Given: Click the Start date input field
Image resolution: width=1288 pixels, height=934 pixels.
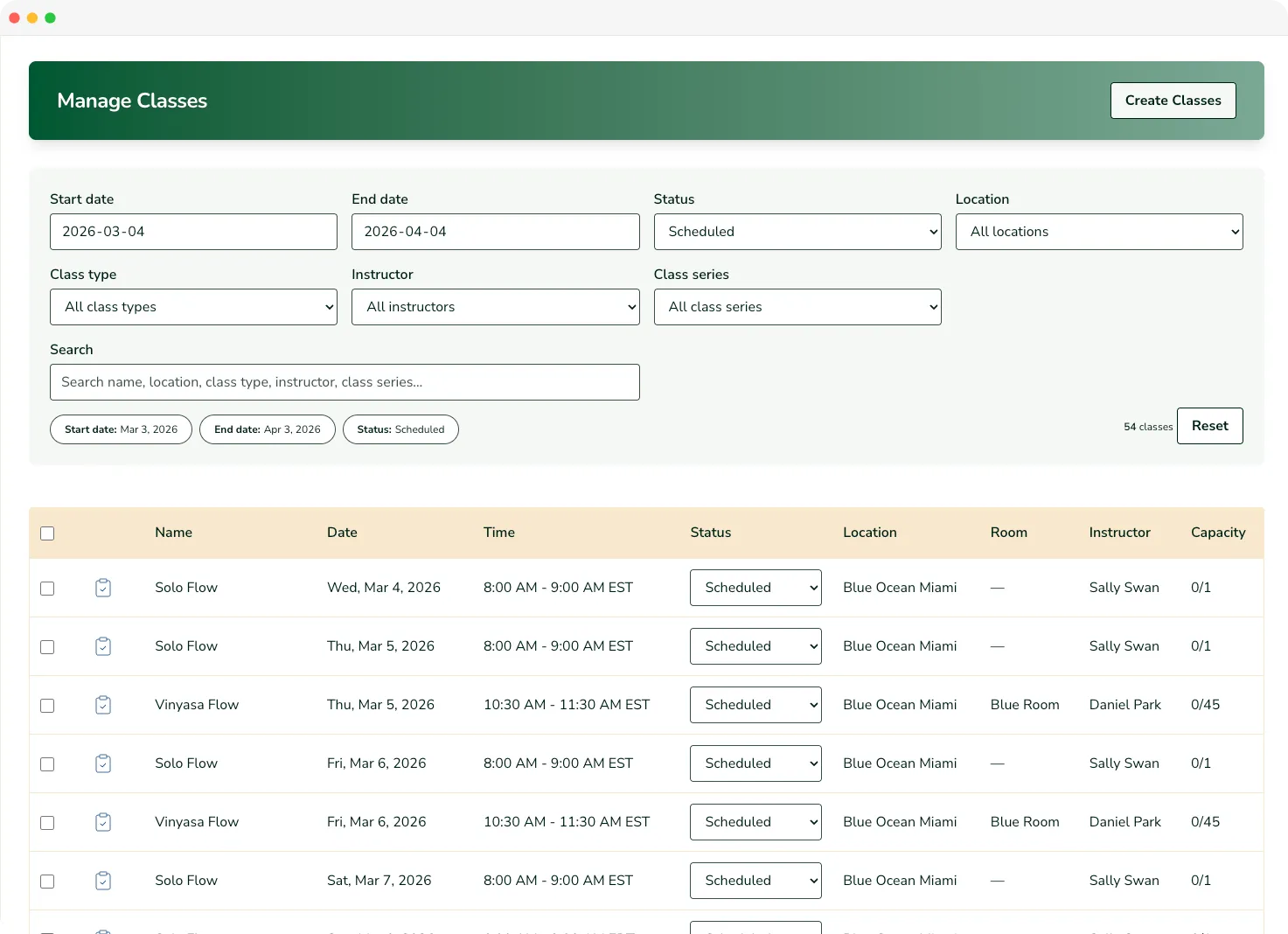Looking at the screenshot, I should pyautogui.click(x=193, y=232).
